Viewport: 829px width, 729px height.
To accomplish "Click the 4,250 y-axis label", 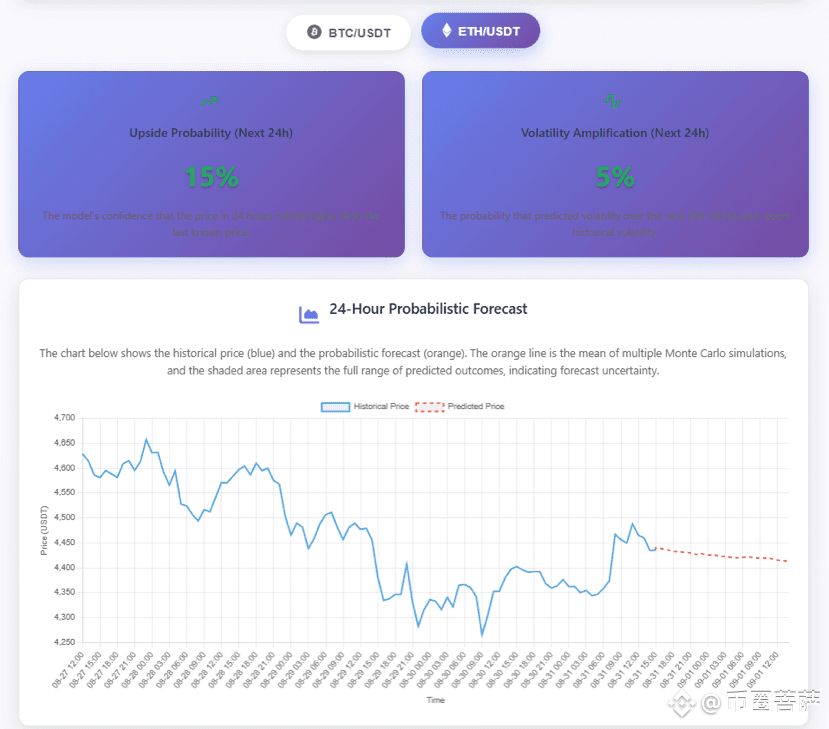I will pyautogui.click(x=65, y=642).
